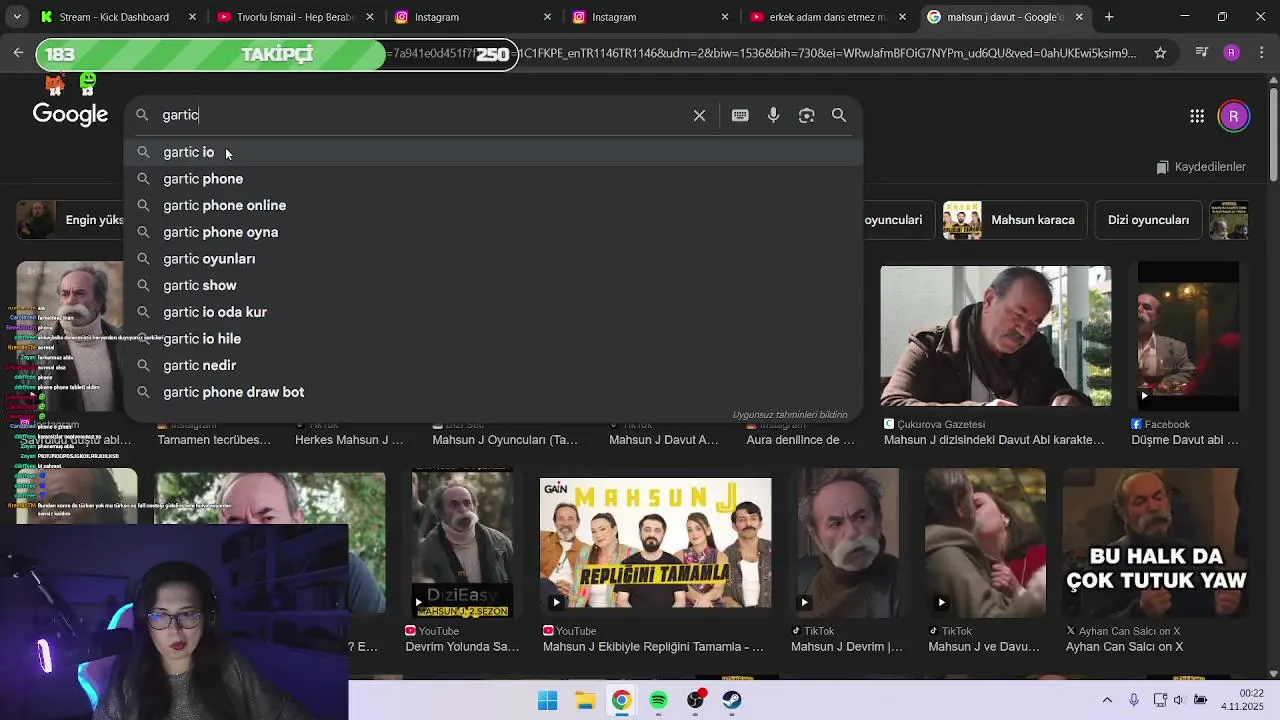This screenshot has width=1280, height=720.
Task: Select the suggestion gartic nedir
Action: click(493, 365)
